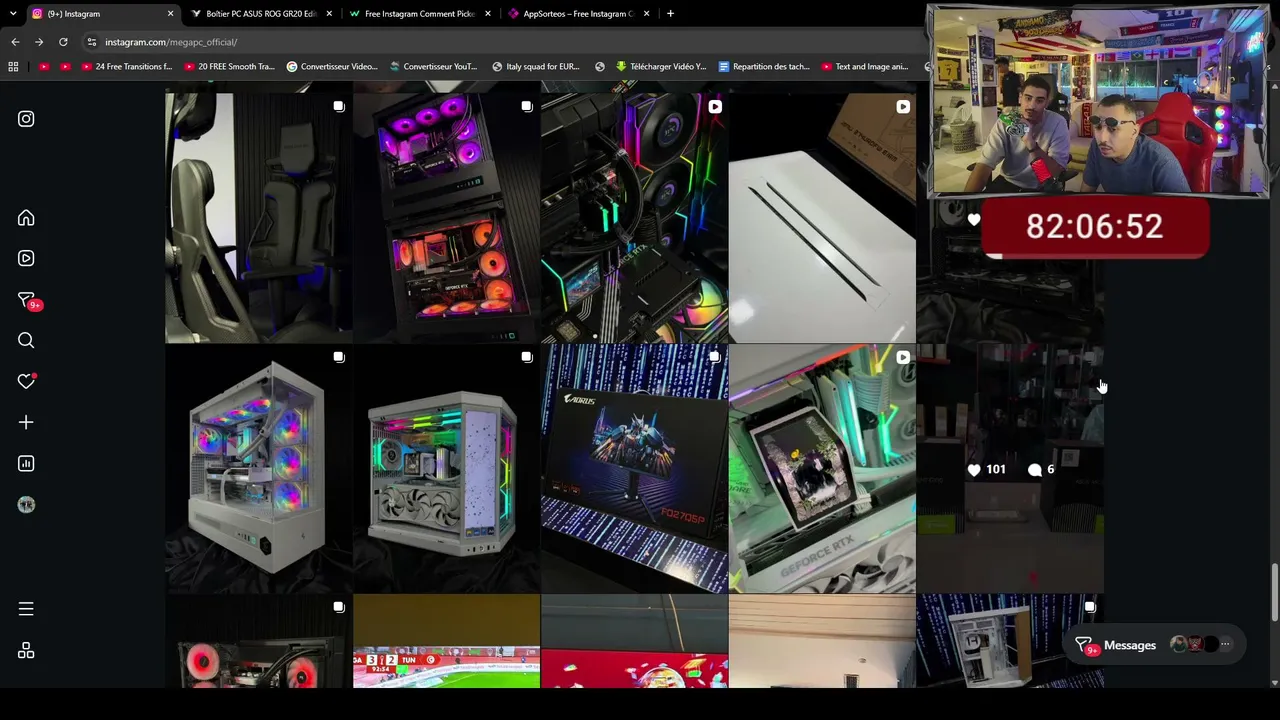Screen dimensions: 1280x720
Task: Open the 24 Free Transitions bookmark
Action: click(127, 67)
